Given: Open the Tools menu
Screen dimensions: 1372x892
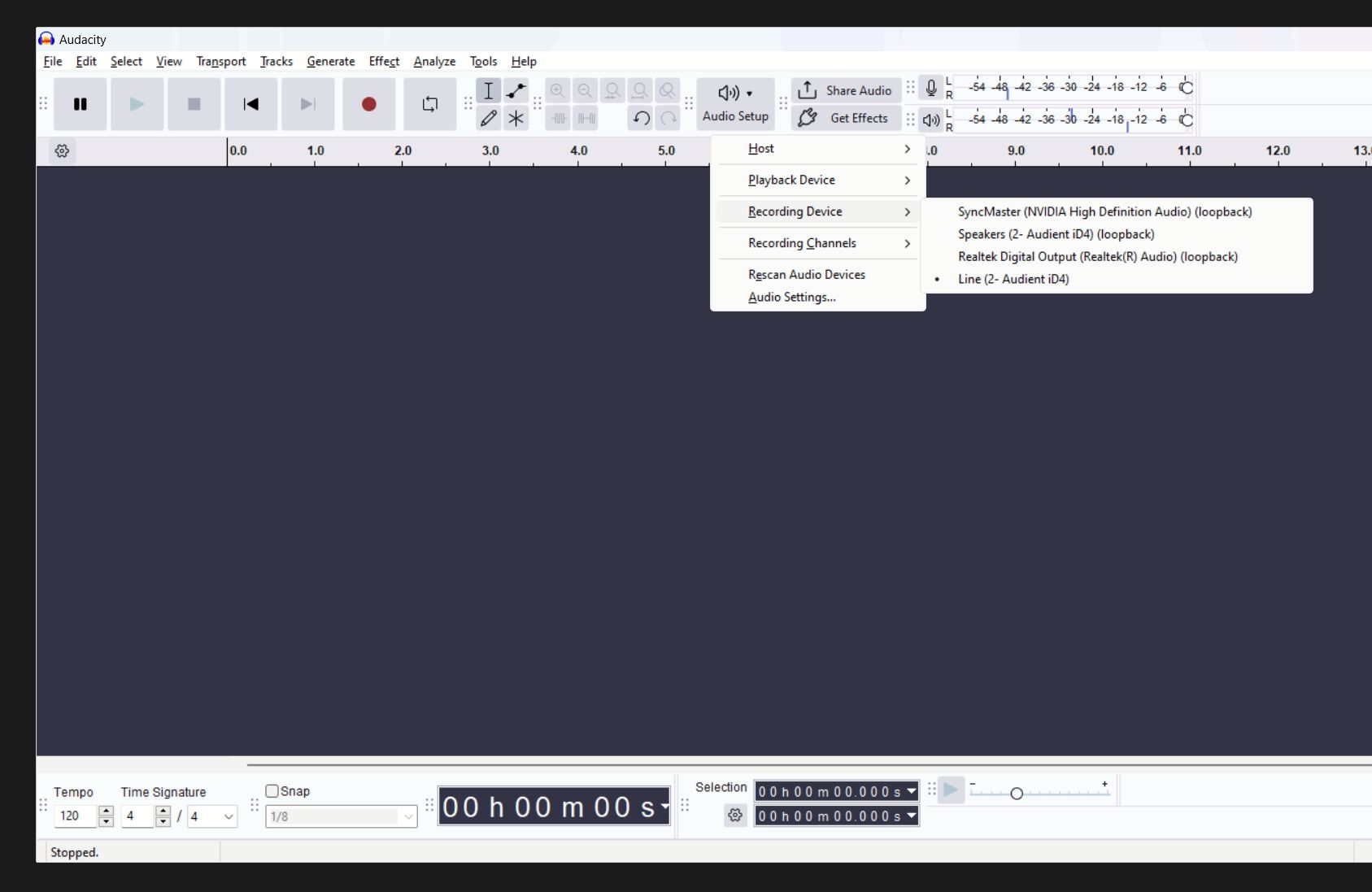Looking at the screenshot, I should coord(483,61).
